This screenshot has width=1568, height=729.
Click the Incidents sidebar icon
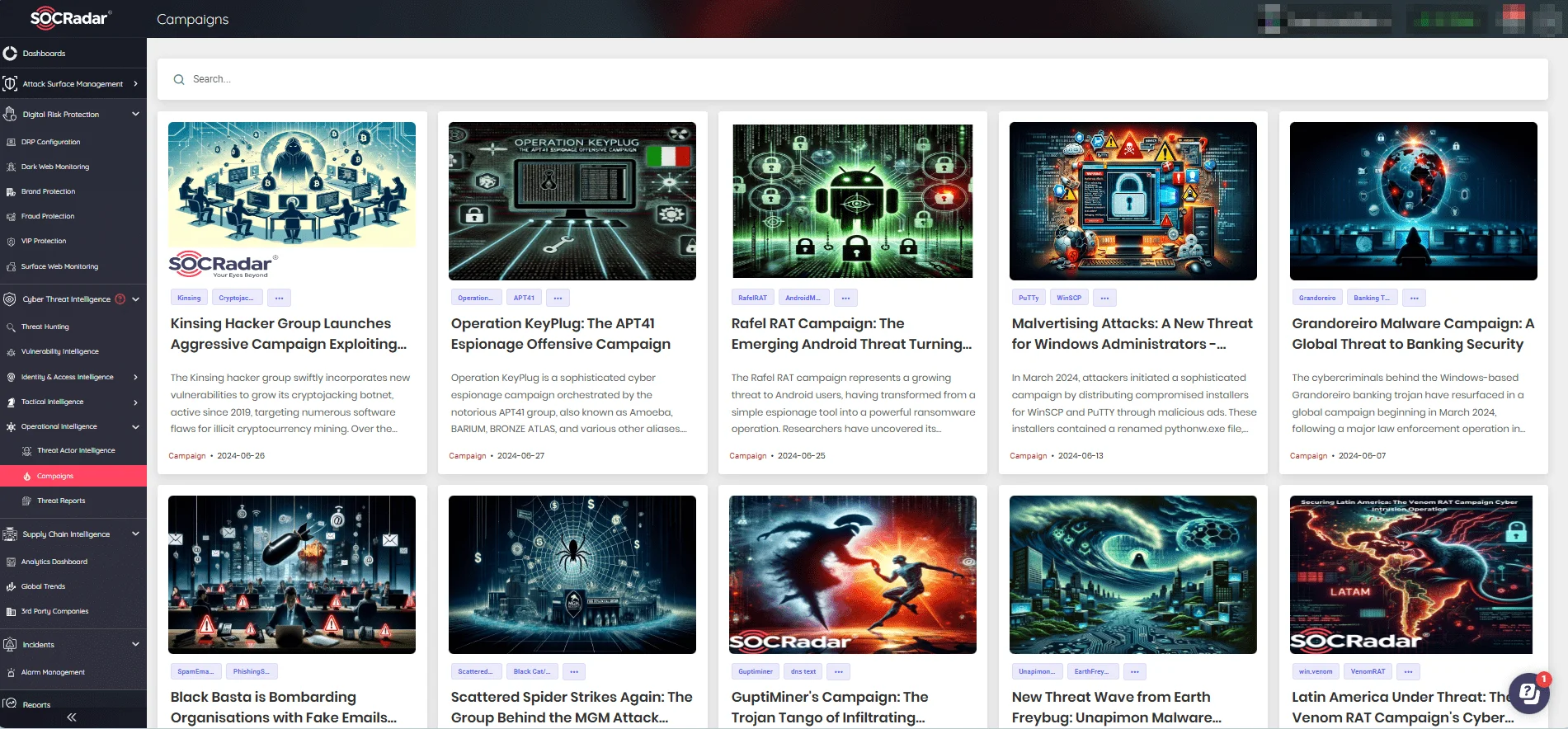click(x=10, y=645)
